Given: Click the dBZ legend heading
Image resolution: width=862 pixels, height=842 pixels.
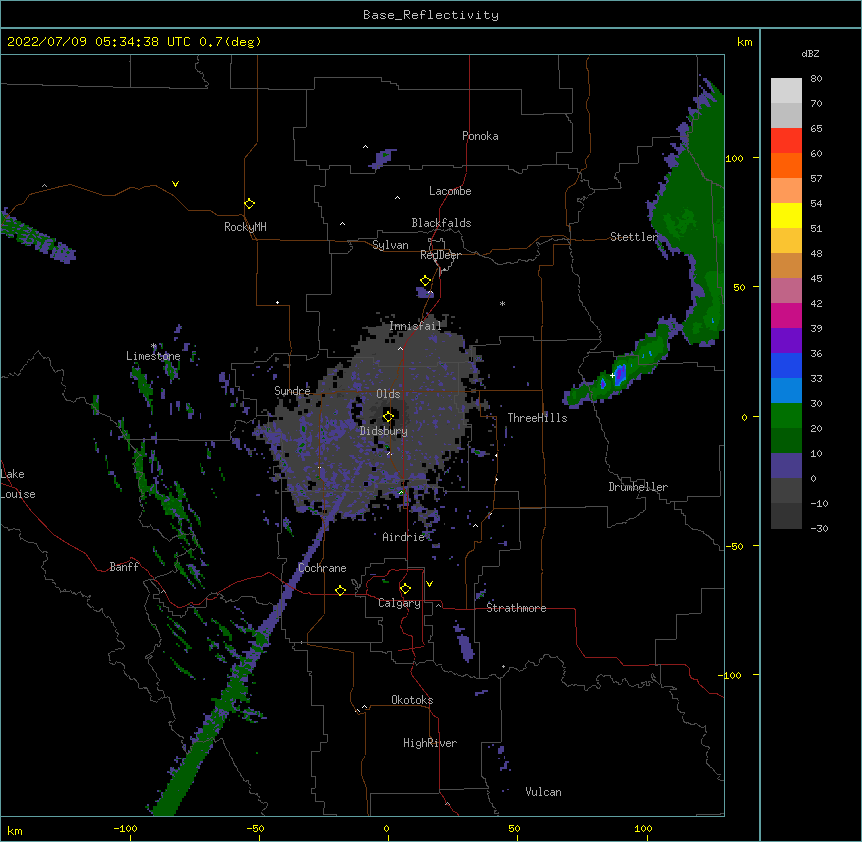Looking at the screenshot, I should click(810, 54).
